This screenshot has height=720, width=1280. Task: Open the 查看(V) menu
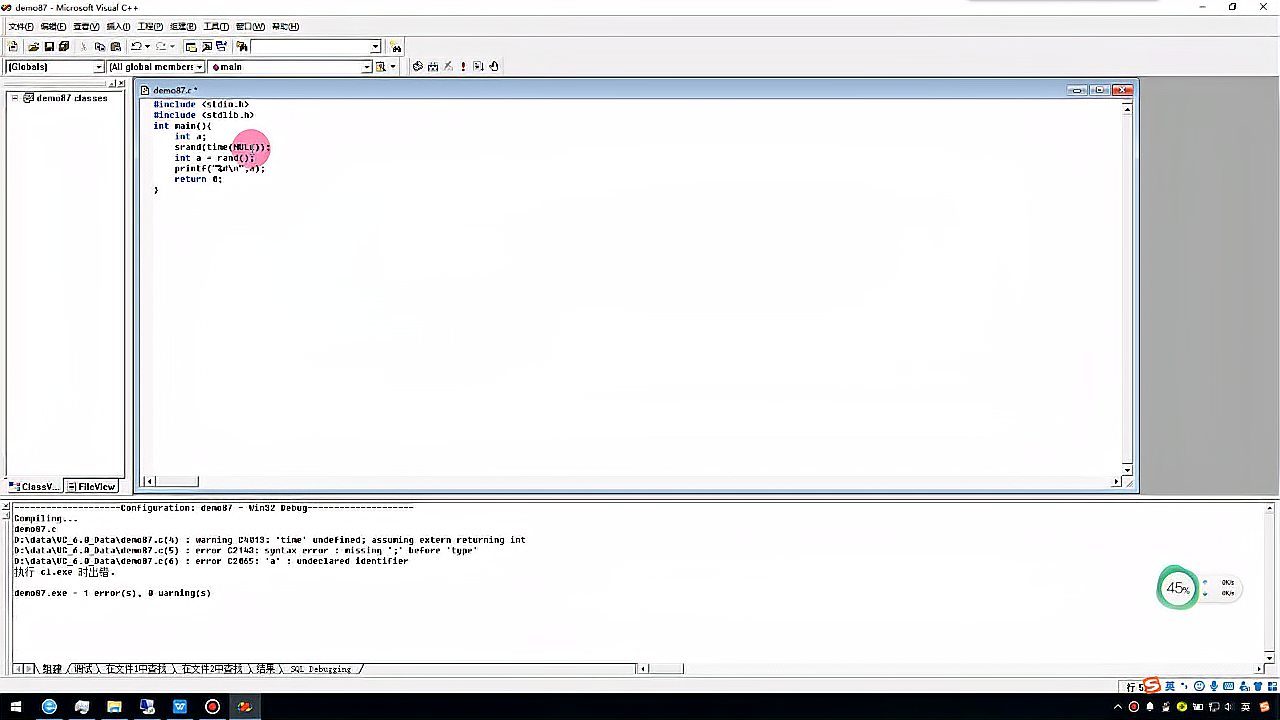click(x=86, y=26)
